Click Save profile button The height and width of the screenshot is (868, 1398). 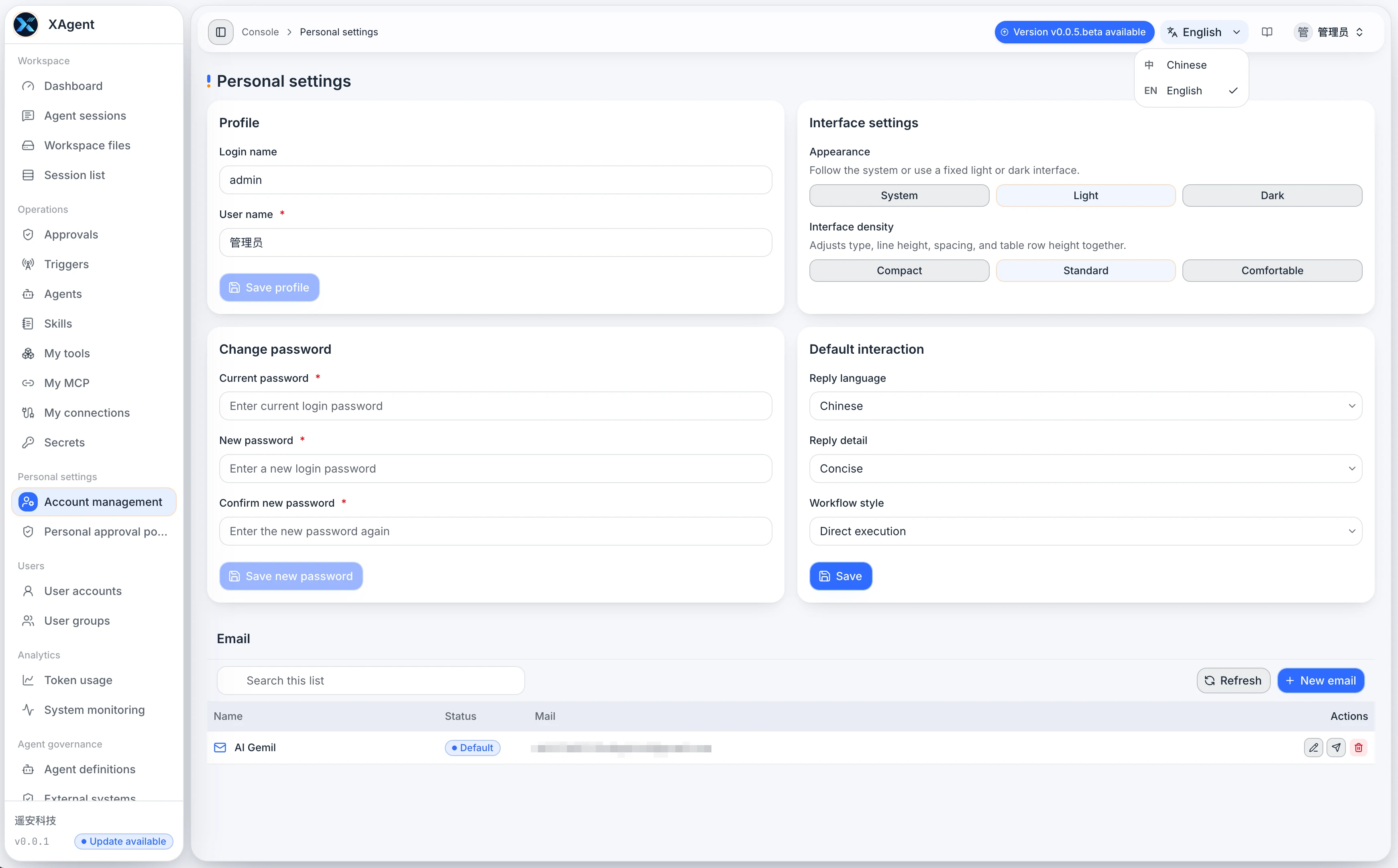point(269,287)
